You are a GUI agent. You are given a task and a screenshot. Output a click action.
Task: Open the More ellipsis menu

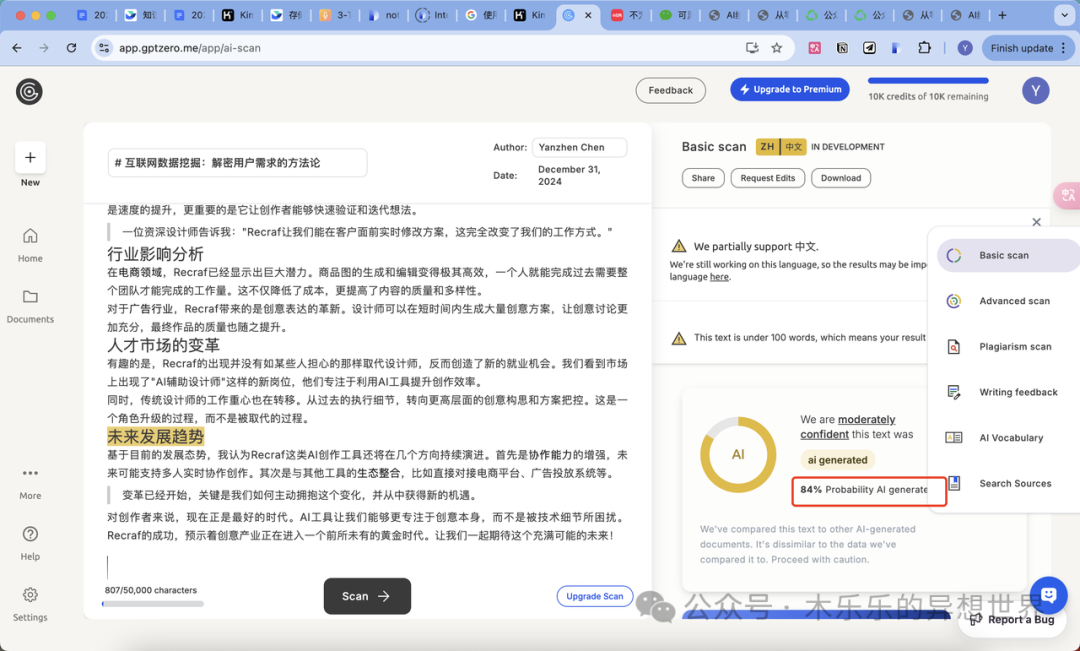point(30,473)
